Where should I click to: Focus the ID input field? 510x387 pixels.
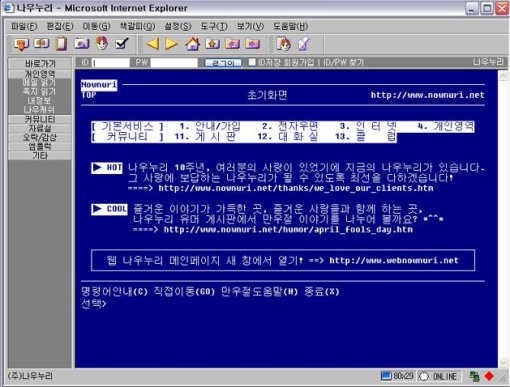tap(111, 62)
